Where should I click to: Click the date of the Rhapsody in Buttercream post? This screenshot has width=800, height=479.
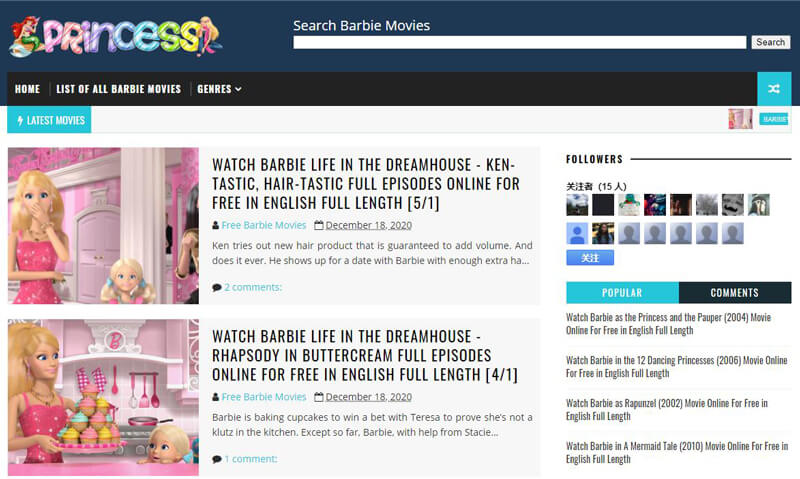368,397
